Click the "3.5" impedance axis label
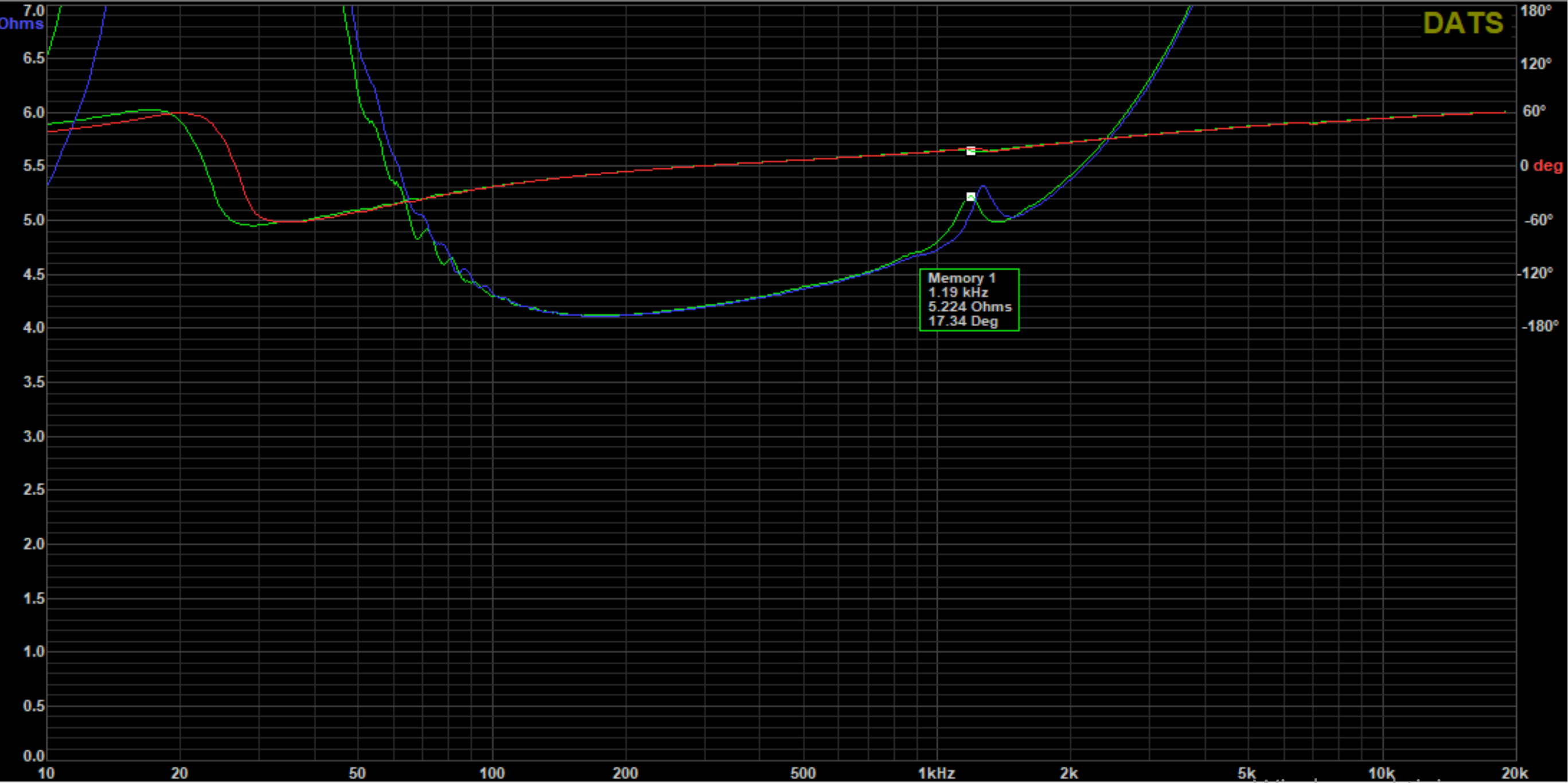This screenshot has width=1568, height=783. tap(33, 382)
